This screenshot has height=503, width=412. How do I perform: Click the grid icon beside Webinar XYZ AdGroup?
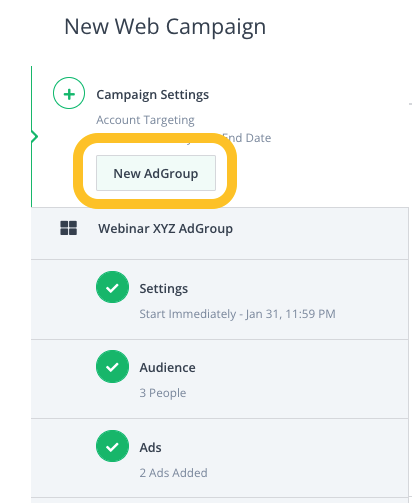69,228
